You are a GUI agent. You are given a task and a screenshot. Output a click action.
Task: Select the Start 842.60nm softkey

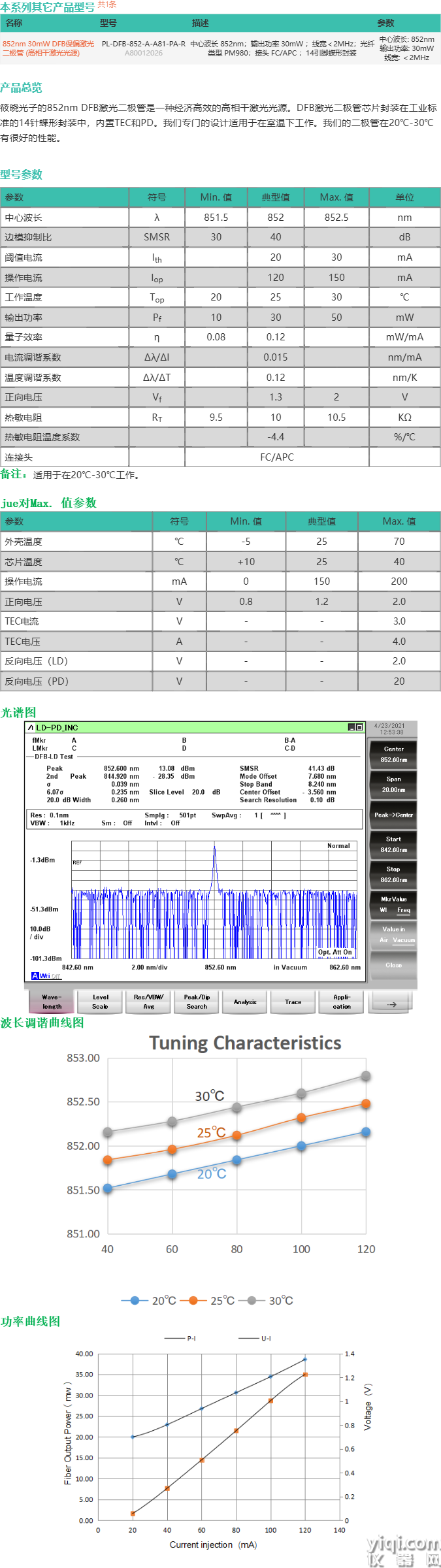pyautogui.click(x=393, y=844)
